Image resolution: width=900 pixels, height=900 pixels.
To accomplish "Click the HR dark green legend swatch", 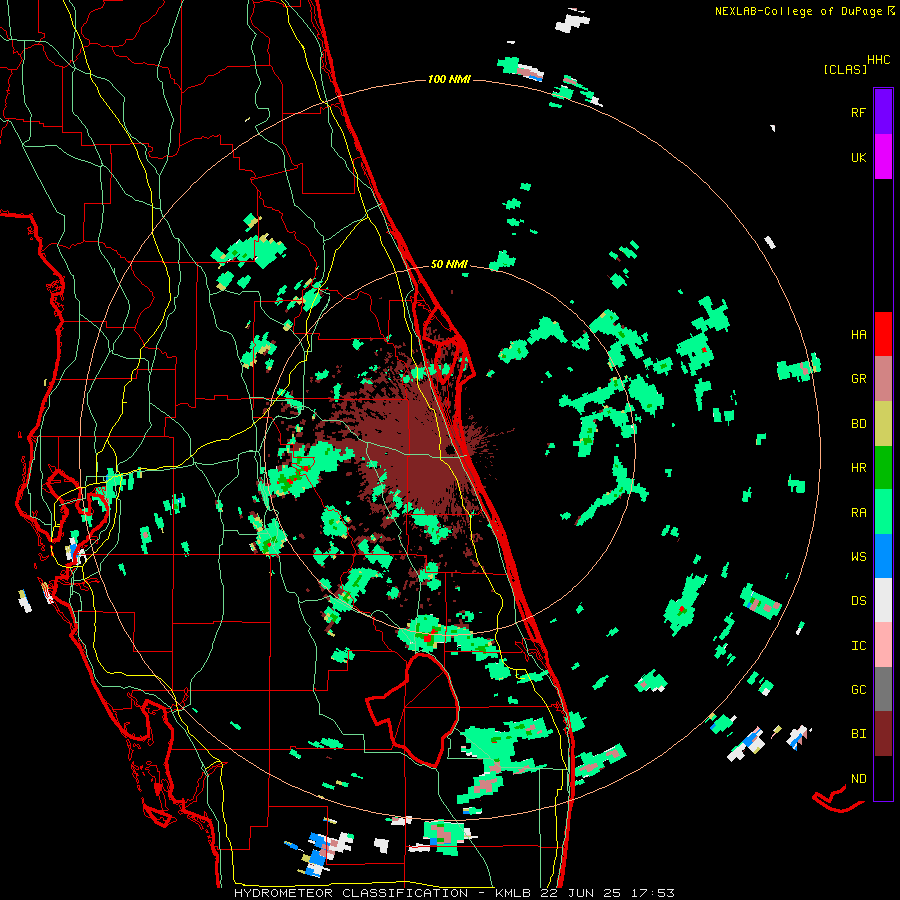I will [x=883, y=467].
